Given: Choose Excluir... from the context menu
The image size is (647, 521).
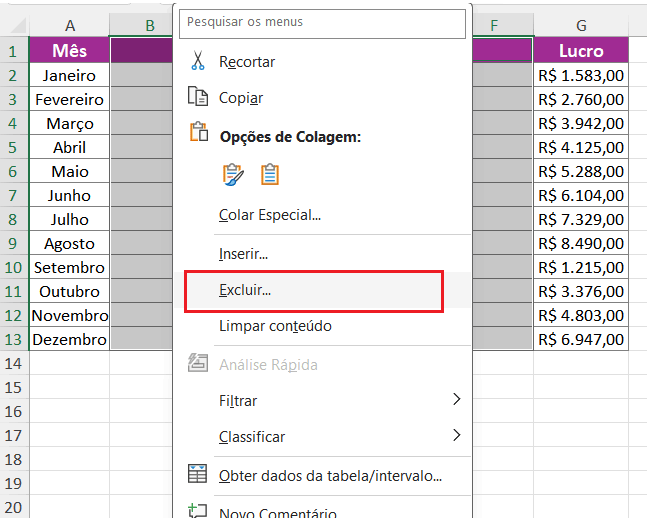Looking at the screenshot, I should (x=245, y=290).
